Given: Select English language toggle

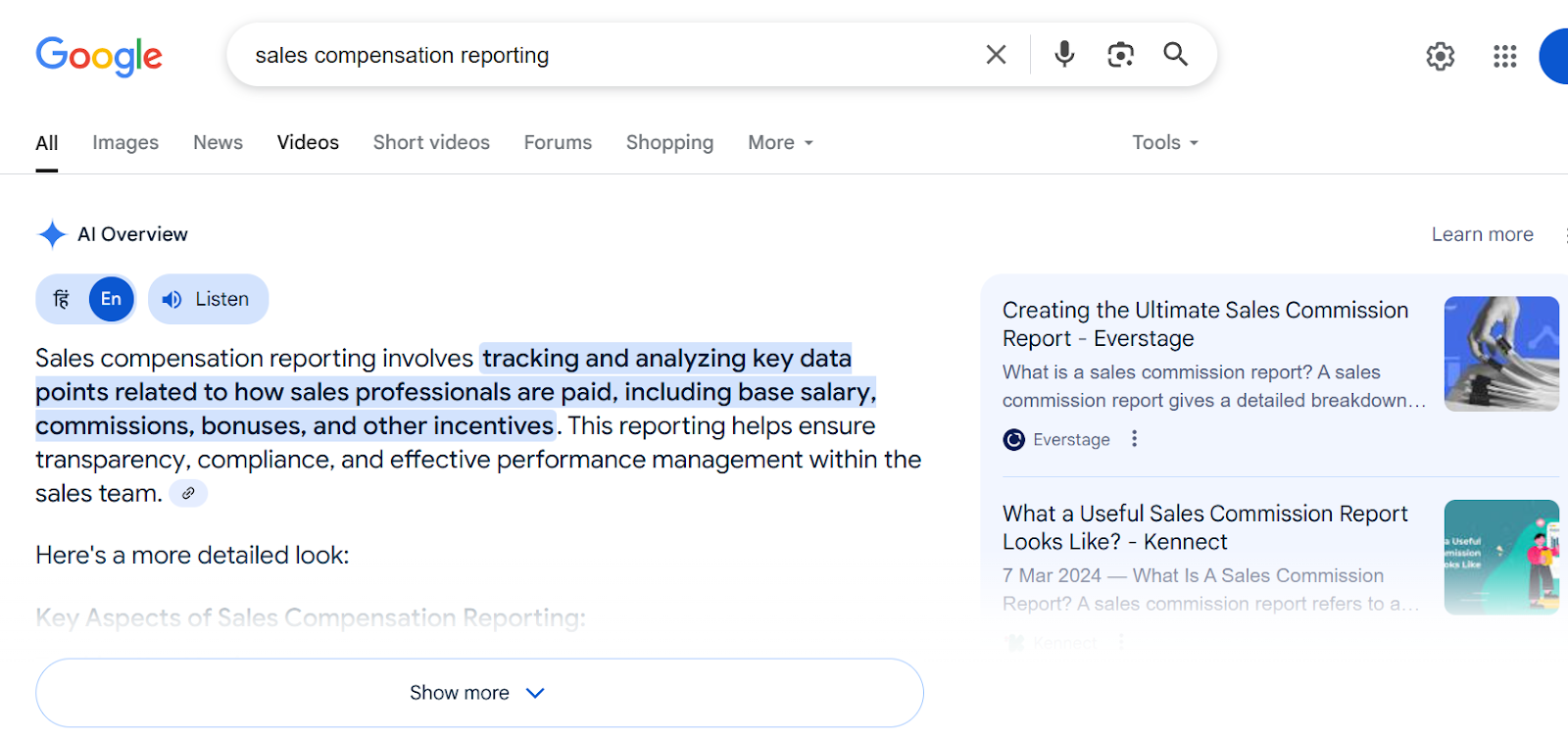Looking at the screenshot, I should (111, 299).
